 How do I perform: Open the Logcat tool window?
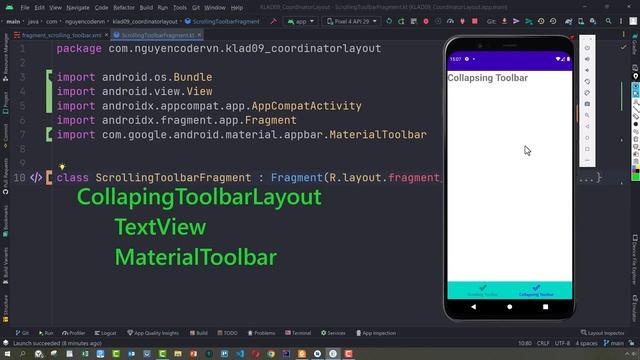pos(105,333)
